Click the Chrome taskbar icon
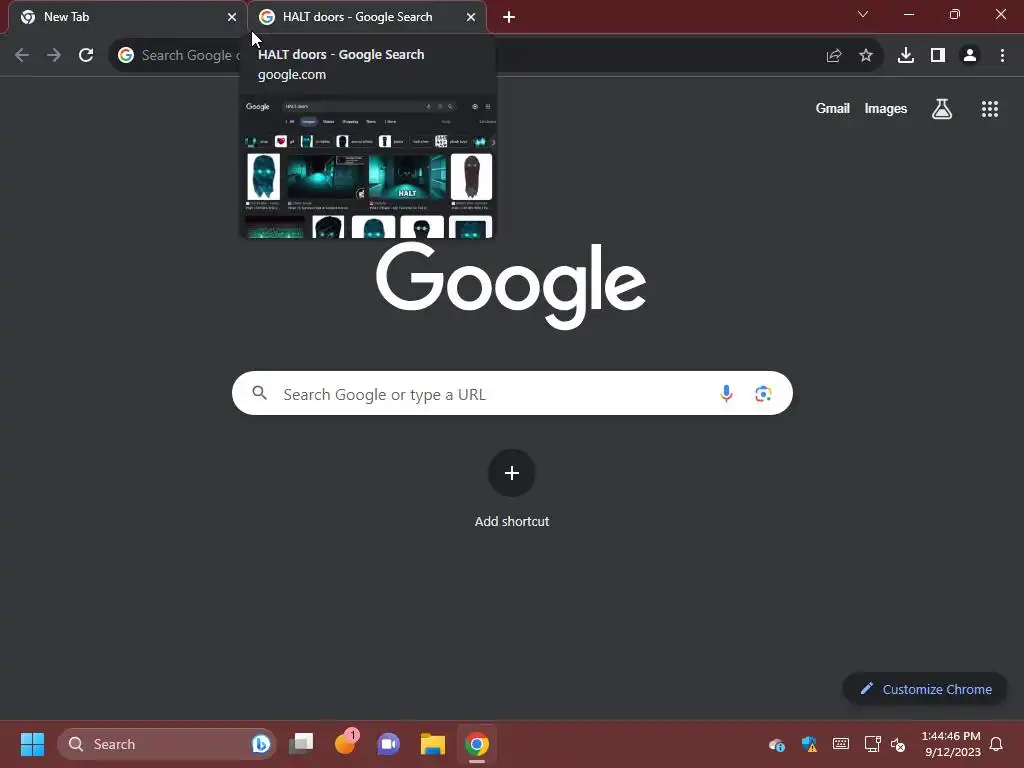 pos(477,744)
